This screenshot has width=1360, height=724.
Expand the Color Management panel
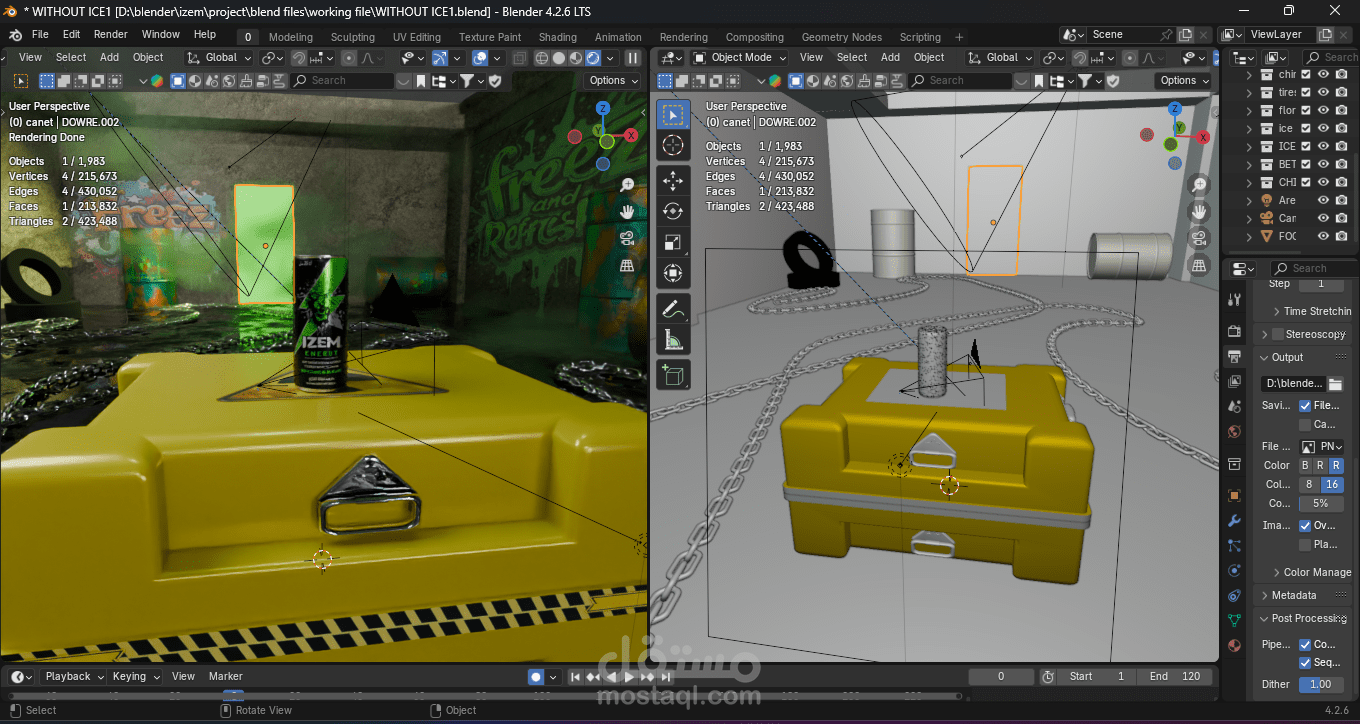tap(1309, 572)
